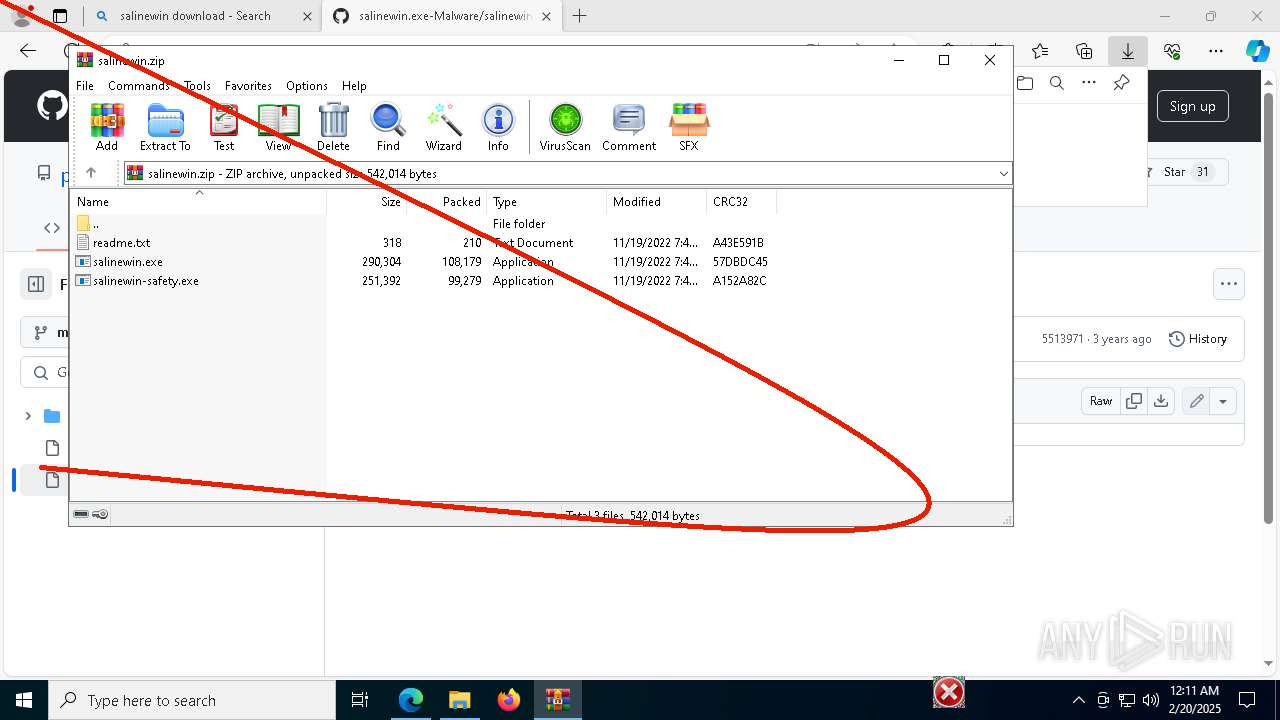Image resolution: width=1280 pixels, height=720 pixels.
Task: View the Raw file on GitHub
Action: (1101, 401)
